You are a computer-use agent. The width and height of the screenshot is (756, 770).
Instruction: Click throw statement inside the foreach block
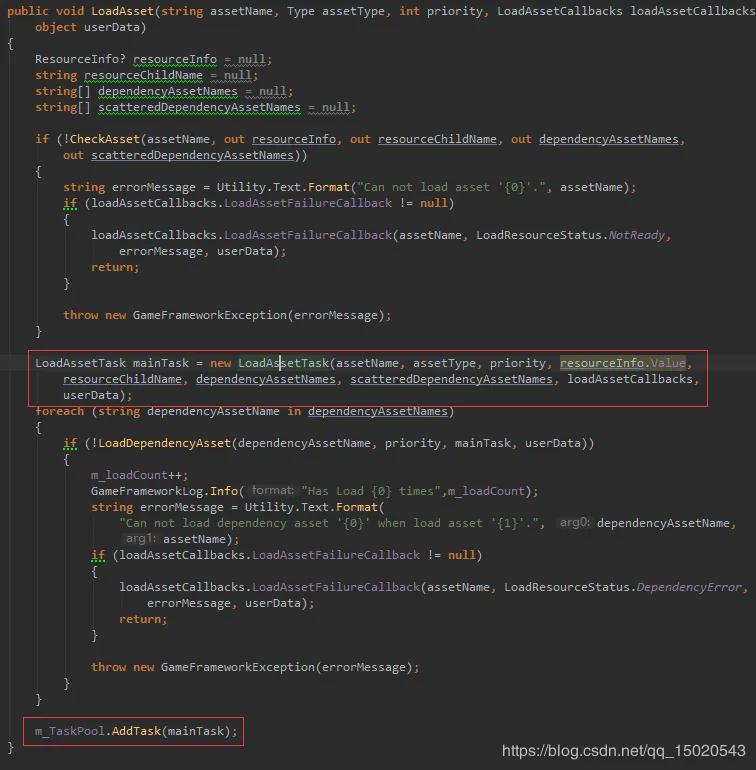255,667
